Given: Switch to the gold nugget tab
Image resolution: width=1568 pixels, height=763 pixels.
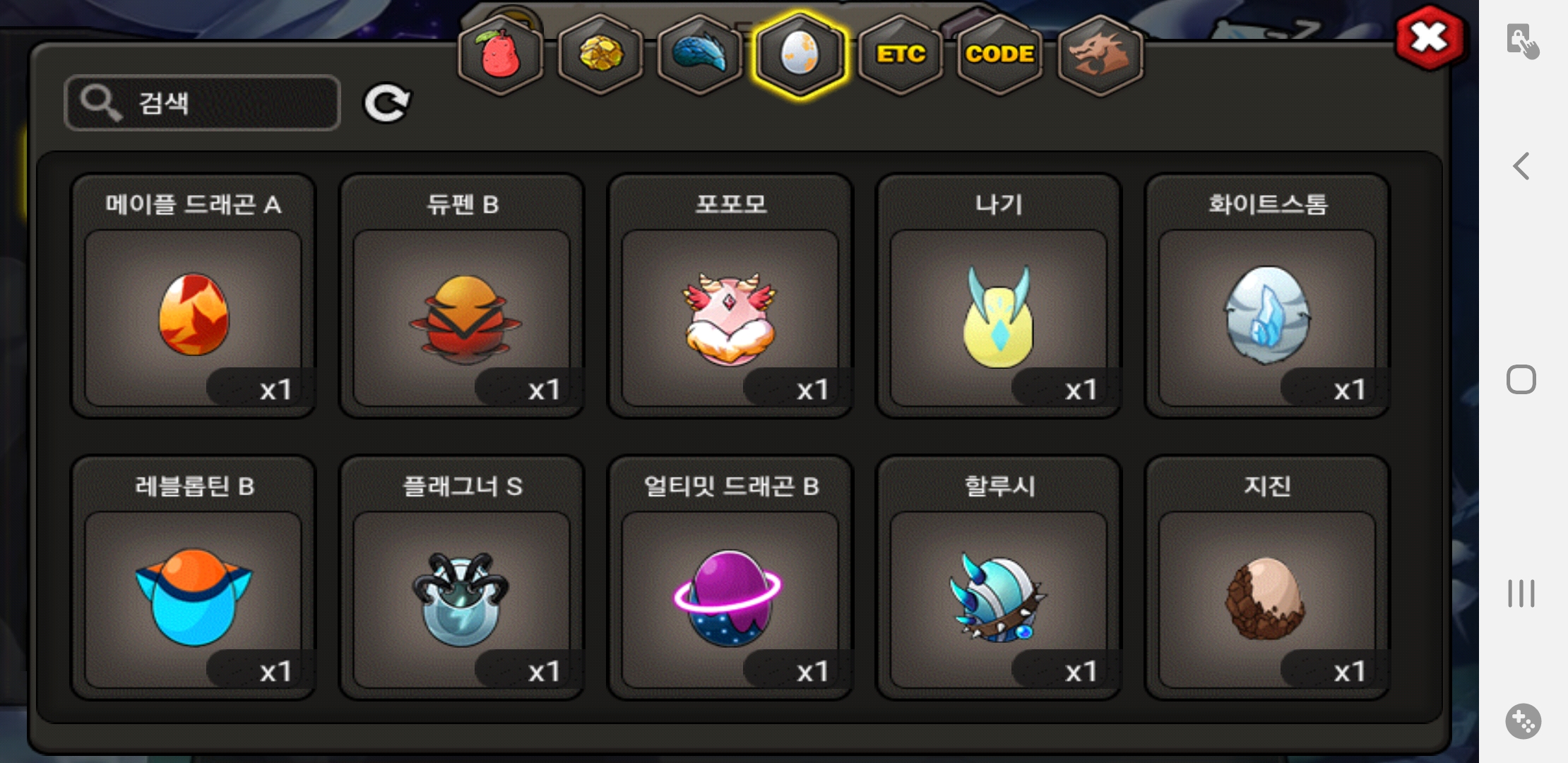Looking at the screenshot, I should (600, 54).
